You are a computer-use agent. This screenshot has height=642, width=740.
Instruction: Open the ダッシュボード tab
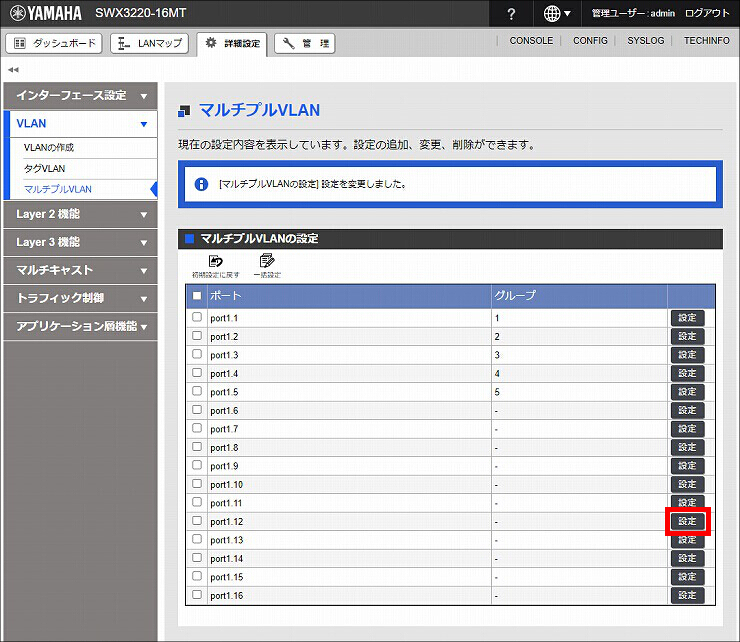(x=54, y=43)
